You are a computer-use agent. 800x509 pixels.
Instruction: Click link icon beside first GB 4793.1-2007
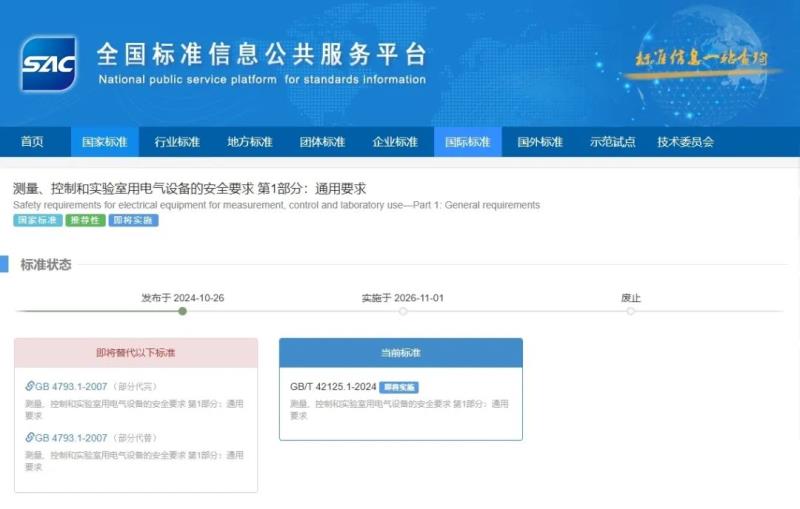(x=30, y=386)
